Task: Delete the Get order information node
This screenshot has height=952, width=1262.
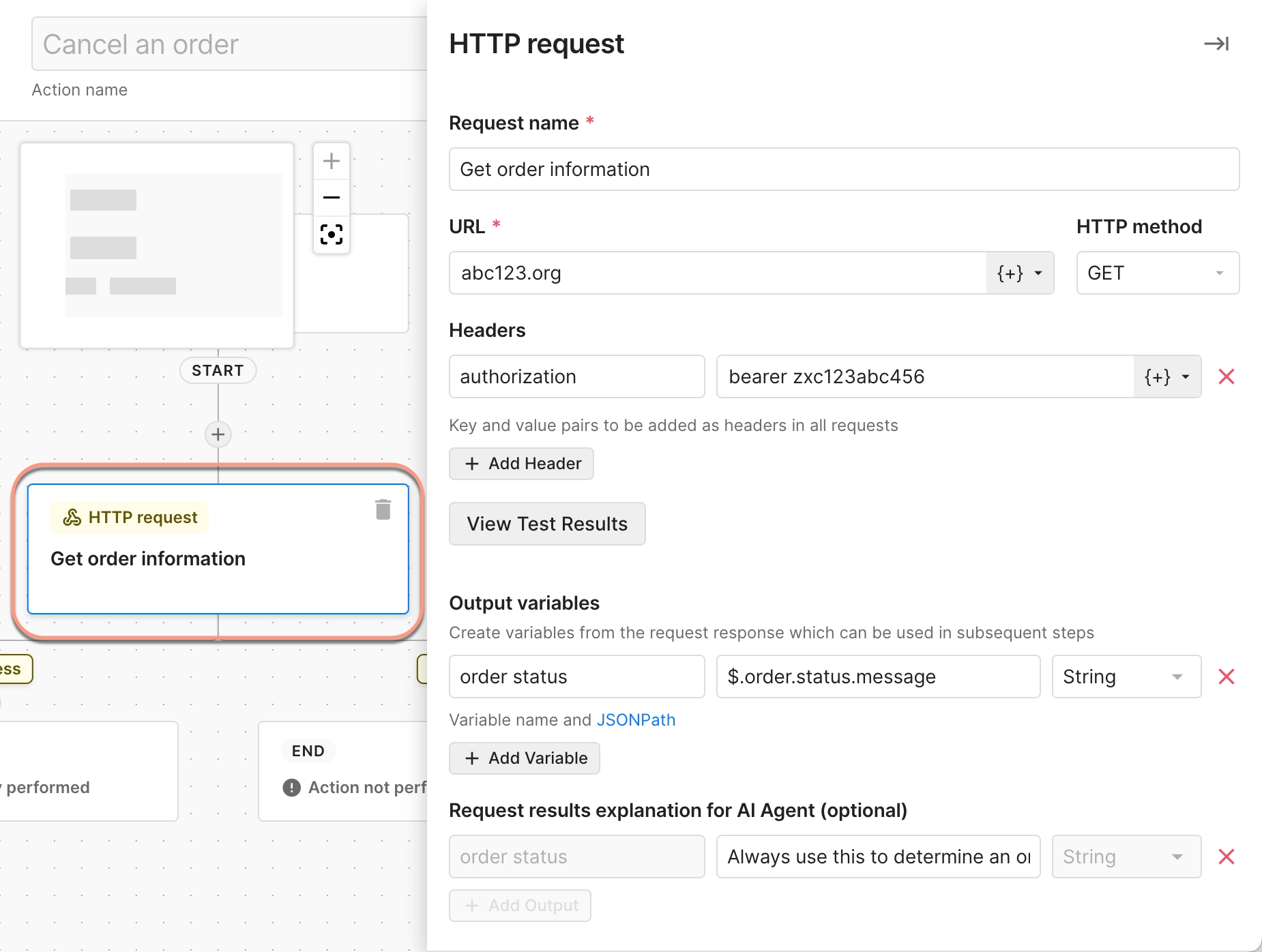Action: click(383, 509)
